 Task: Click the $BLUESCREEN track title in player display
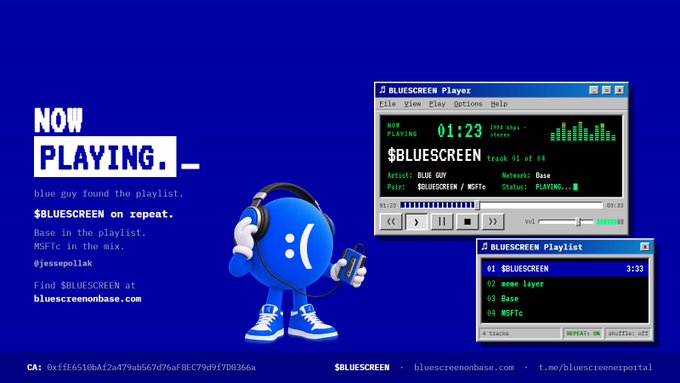(x=434, y=155)
